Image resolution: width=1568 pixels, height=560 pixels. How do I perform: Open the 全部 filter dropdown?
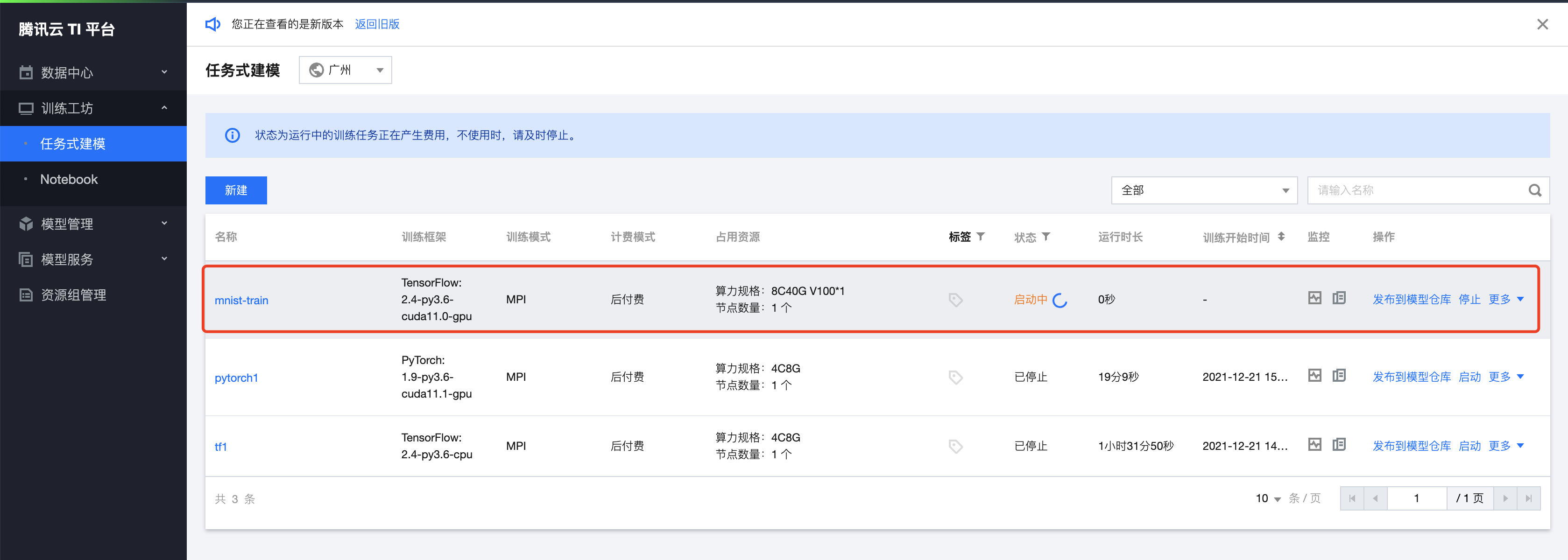click(x=1203, y=190)
